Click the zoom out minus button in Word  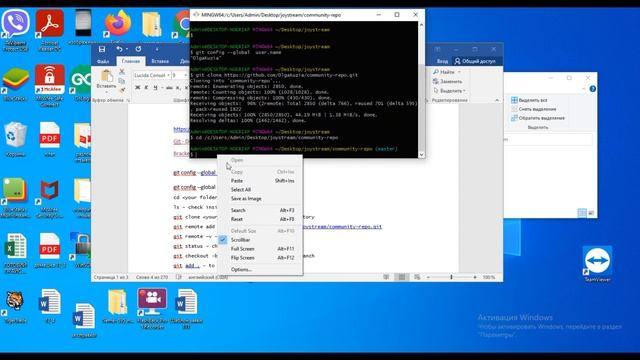428,277
